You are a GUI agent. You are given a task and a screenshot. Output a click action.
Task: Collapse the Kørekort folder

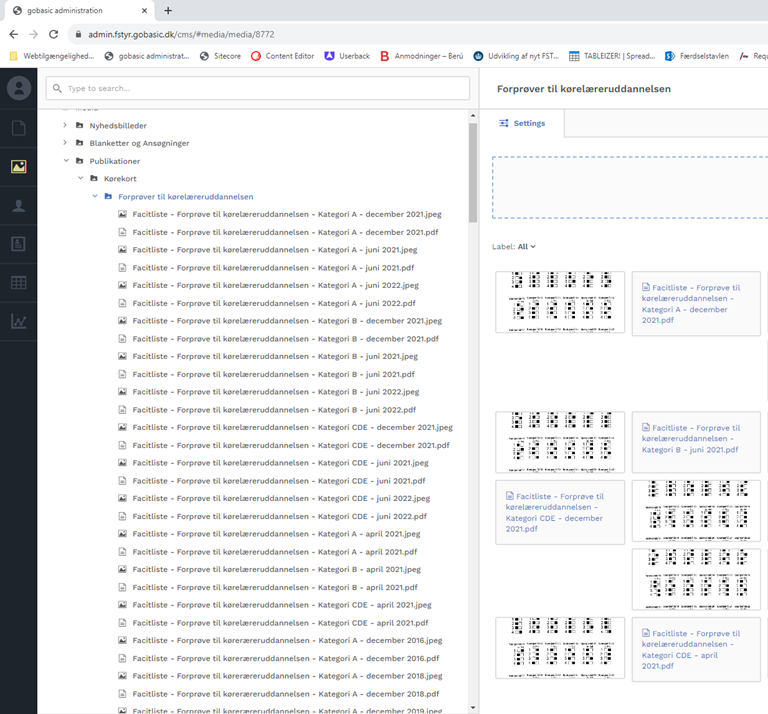pos(80,179)
